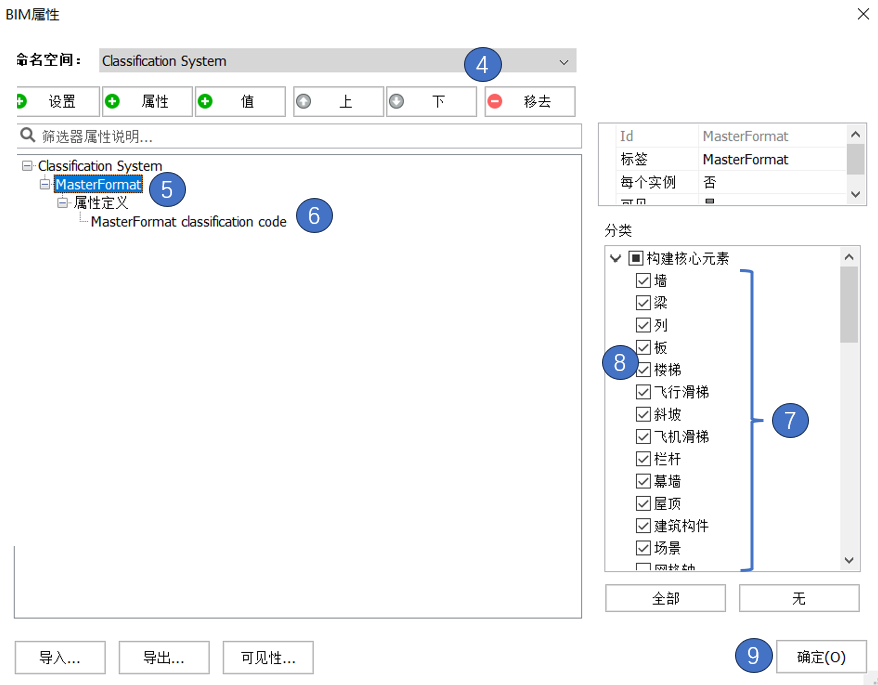878x685 pixels.
Task: Click the 值 add button
Action: pyautogui.click(x=240, y=101)
